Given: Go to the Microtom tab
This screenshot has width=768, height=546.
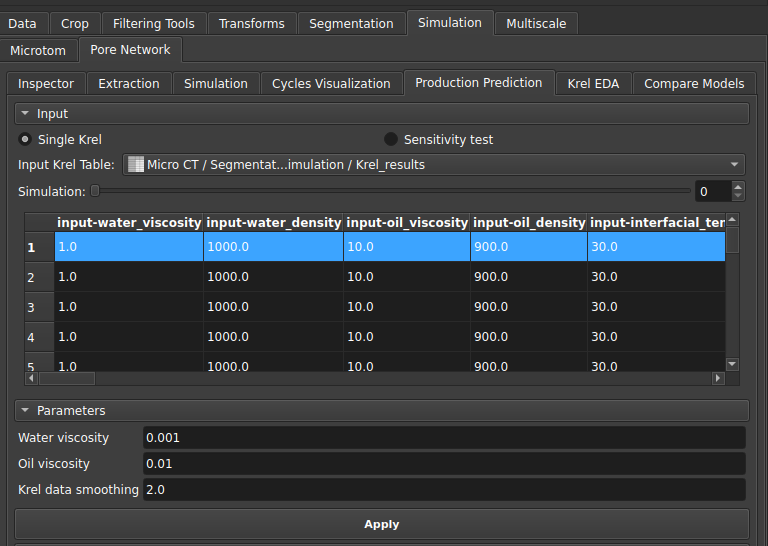Looking at the screenshot, I should click(x=38, y=50).
